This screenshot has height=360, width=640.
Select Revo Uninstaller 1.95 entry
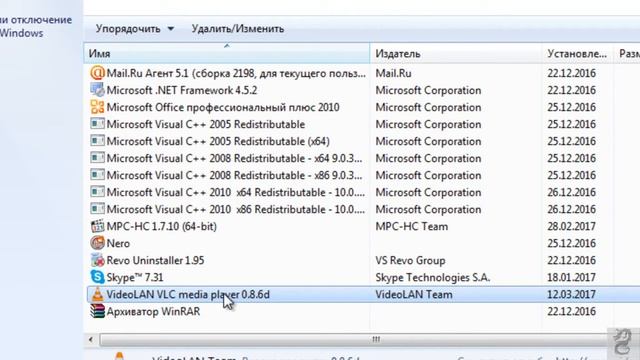[x=155, y=260]
